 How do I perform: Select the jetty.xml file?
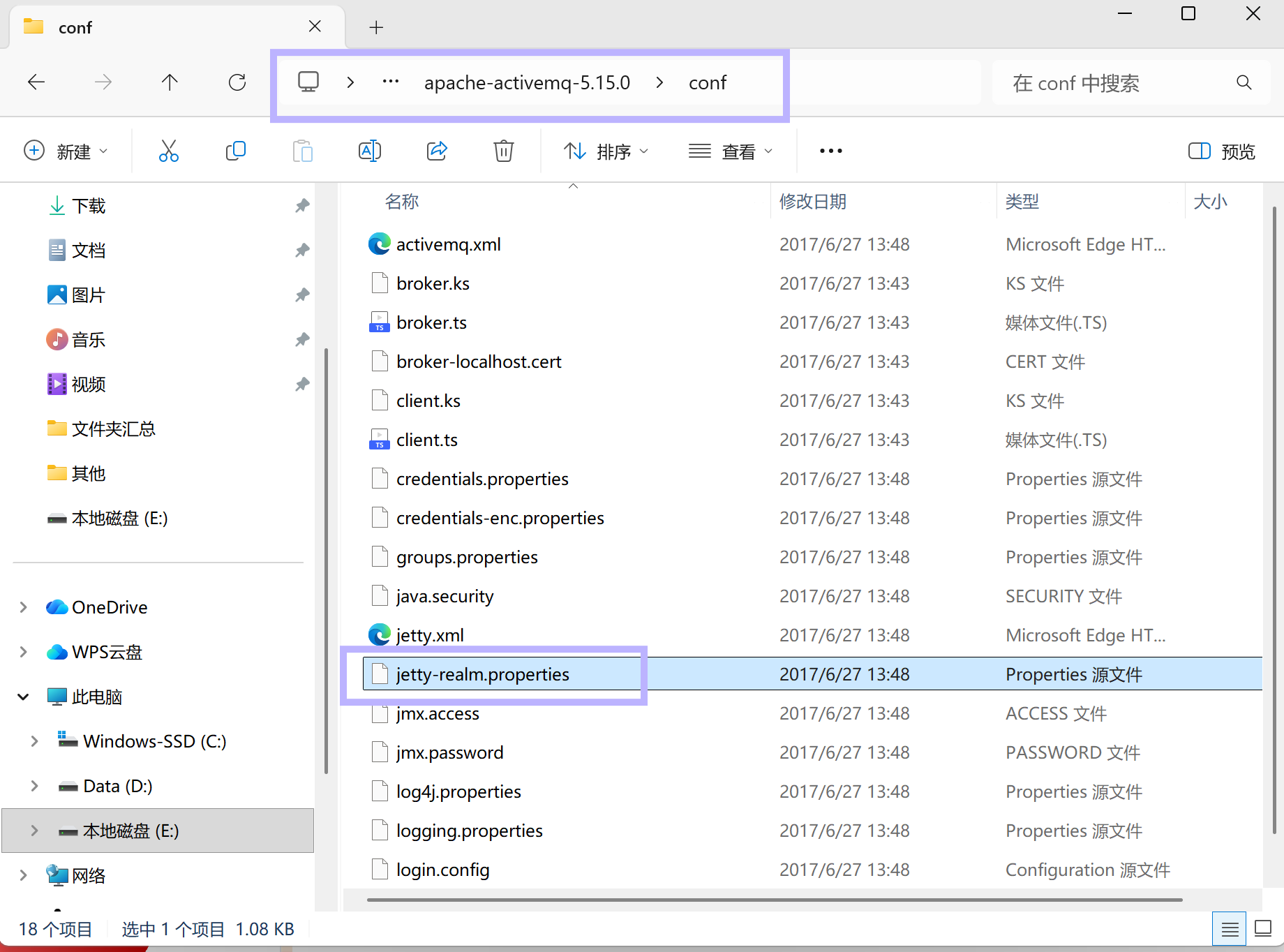(x=430, y=635)
